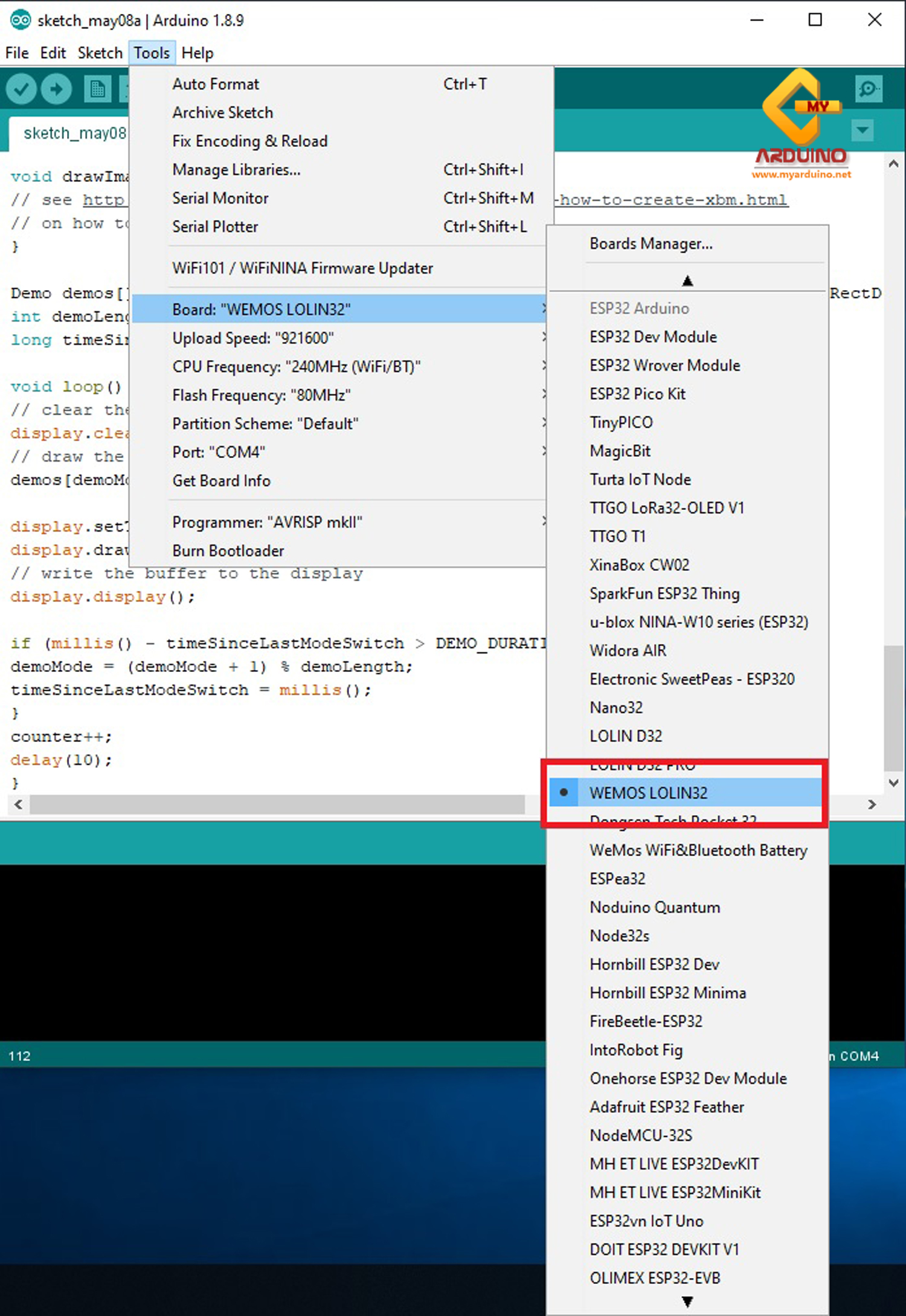The width and height of the screenshot is (906, 1316).
Task: Click the Verify checkmark toolbar button
Action: [x=21, y=89]
